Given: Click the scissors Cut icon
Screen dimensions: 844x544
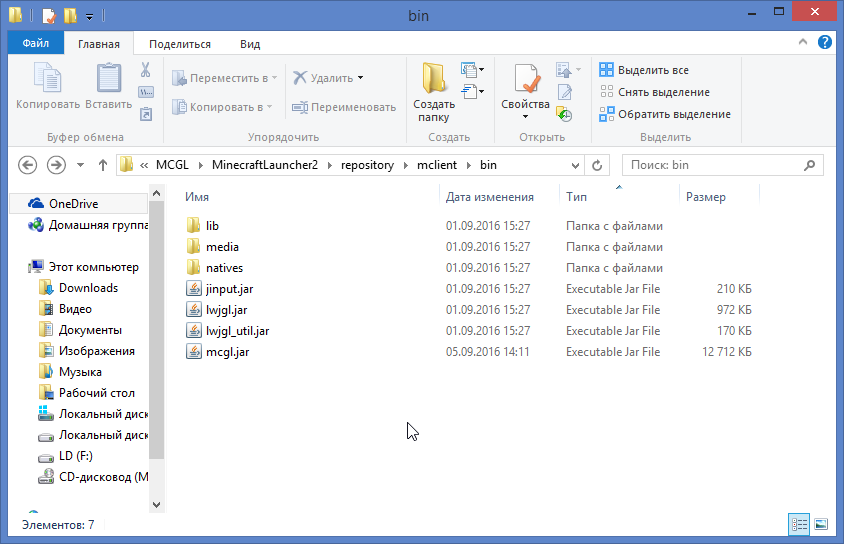Looking at the screenshot, I should pos(145,69).
